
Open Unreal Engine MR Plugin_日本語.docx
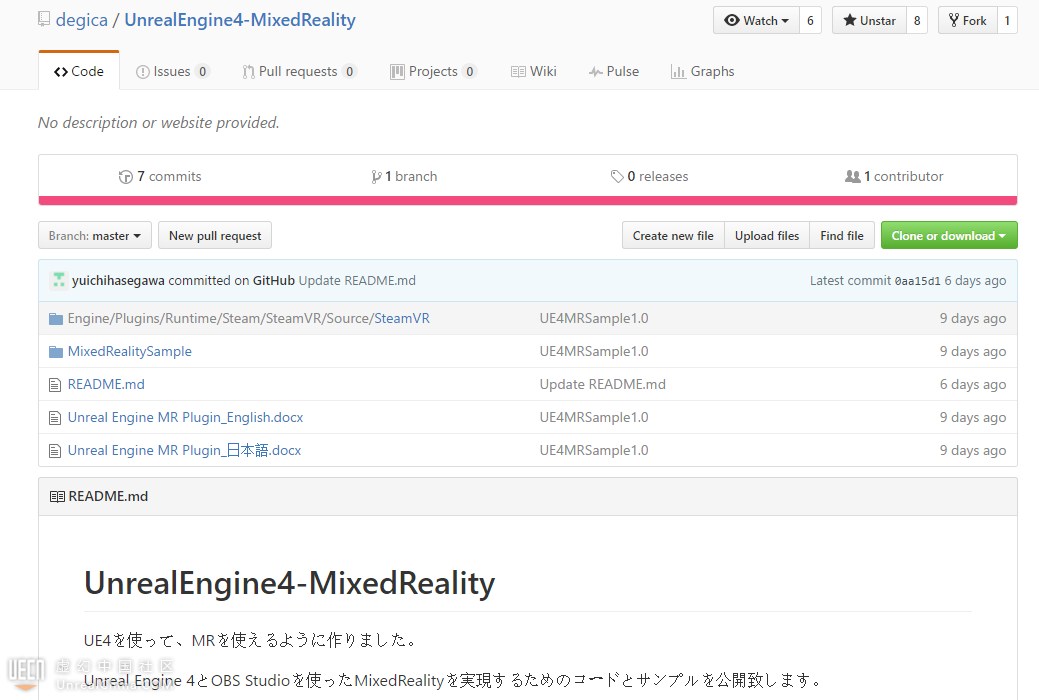point(184,451)
